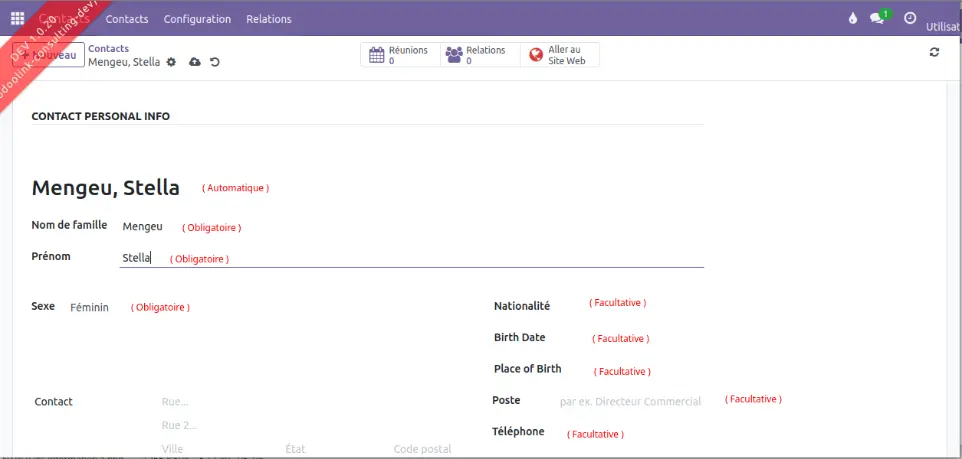This screenshot has width=962, height=459.
Task: Open the Relations menu in top navigation
Action: [x=269, y=19]
